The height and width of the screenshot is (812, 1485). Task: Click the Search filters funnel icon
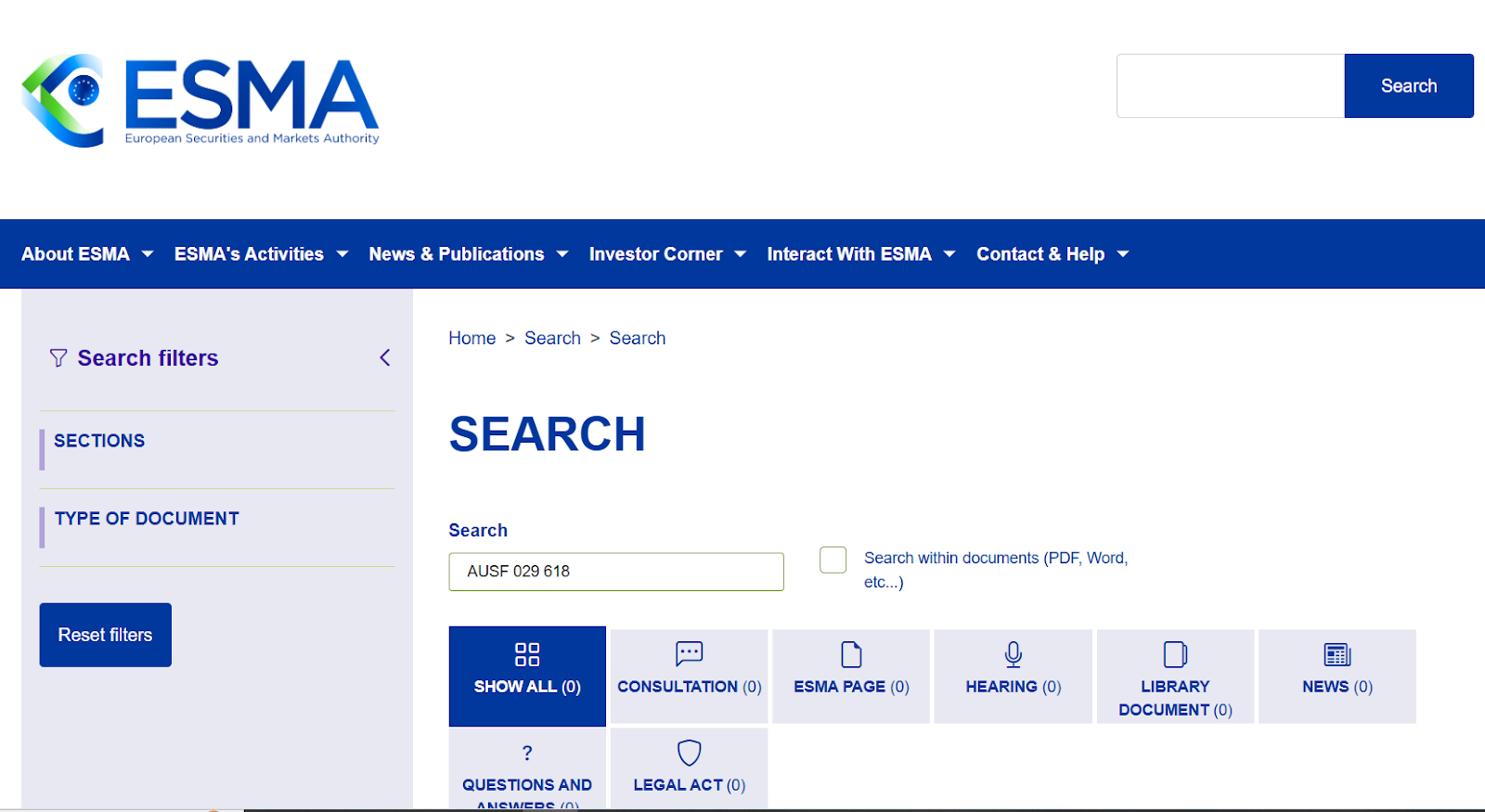point(58,358)
